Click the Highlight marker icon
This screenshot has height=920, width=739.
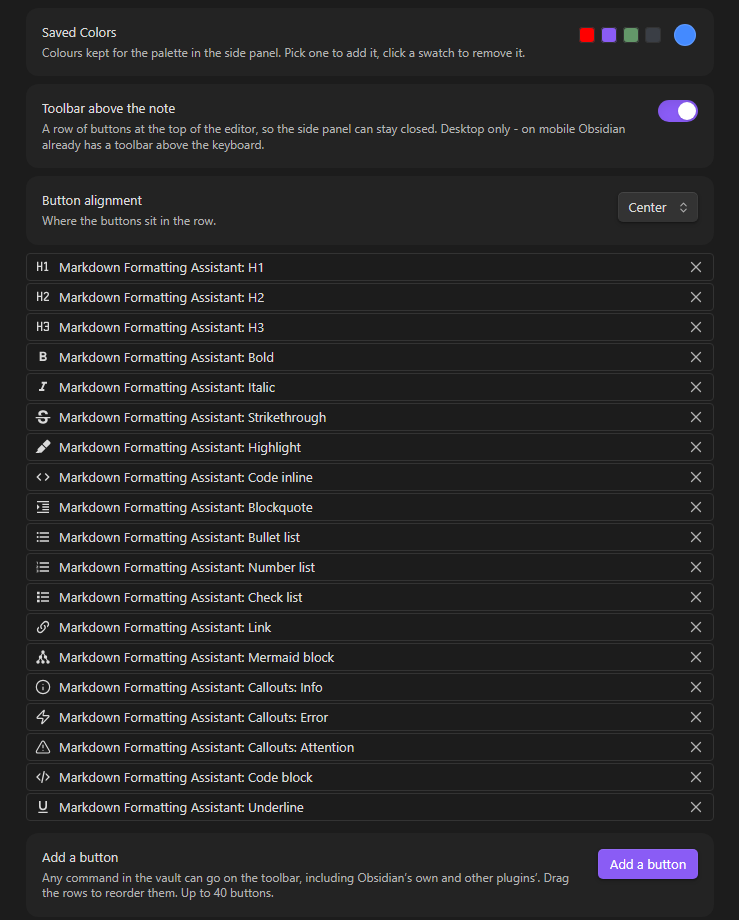pos(43,447)
